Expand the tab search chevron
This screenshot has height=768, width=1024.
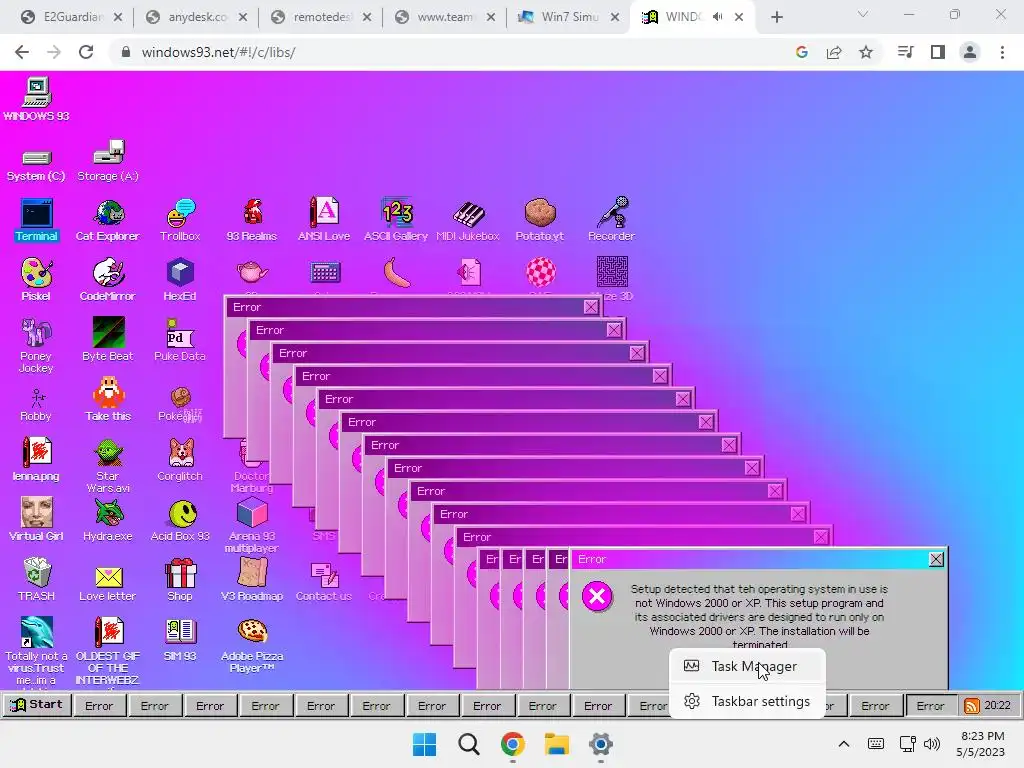tap(863, 14)
